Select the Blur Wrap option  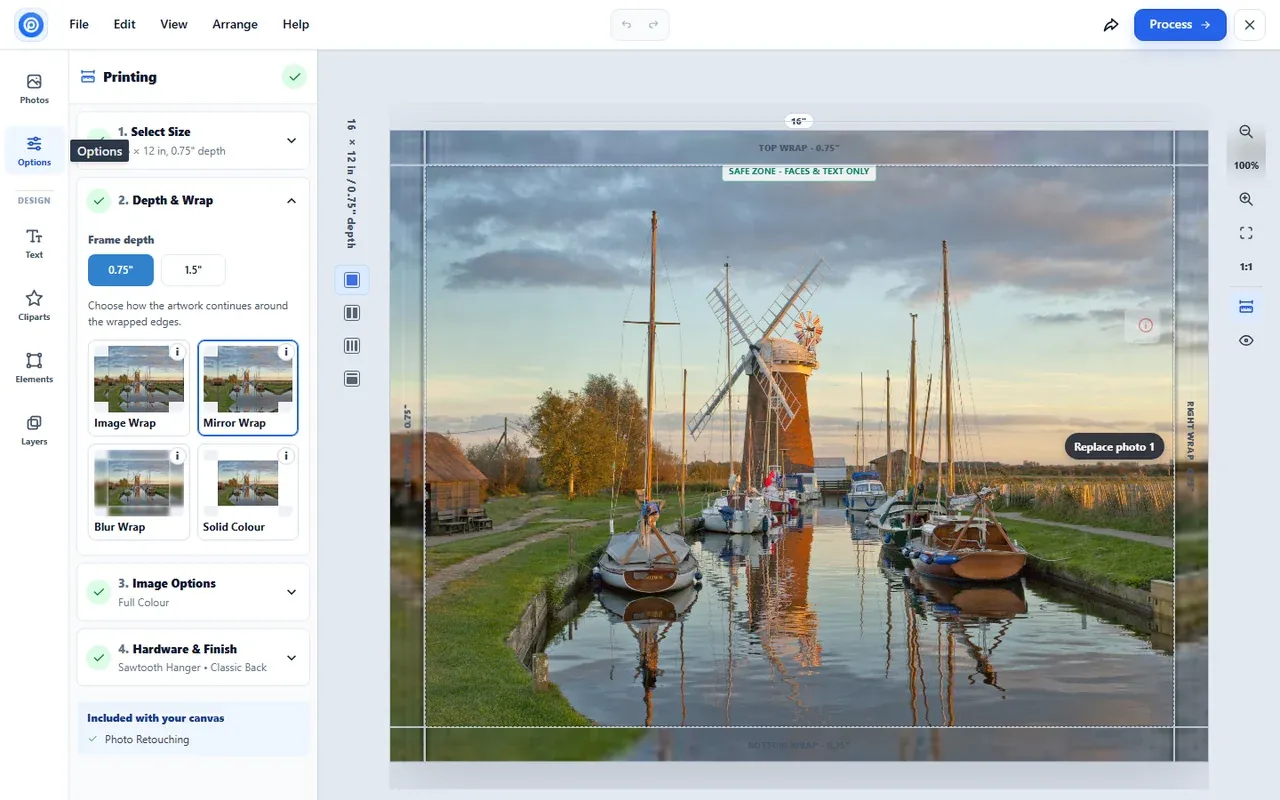[139, 492]
